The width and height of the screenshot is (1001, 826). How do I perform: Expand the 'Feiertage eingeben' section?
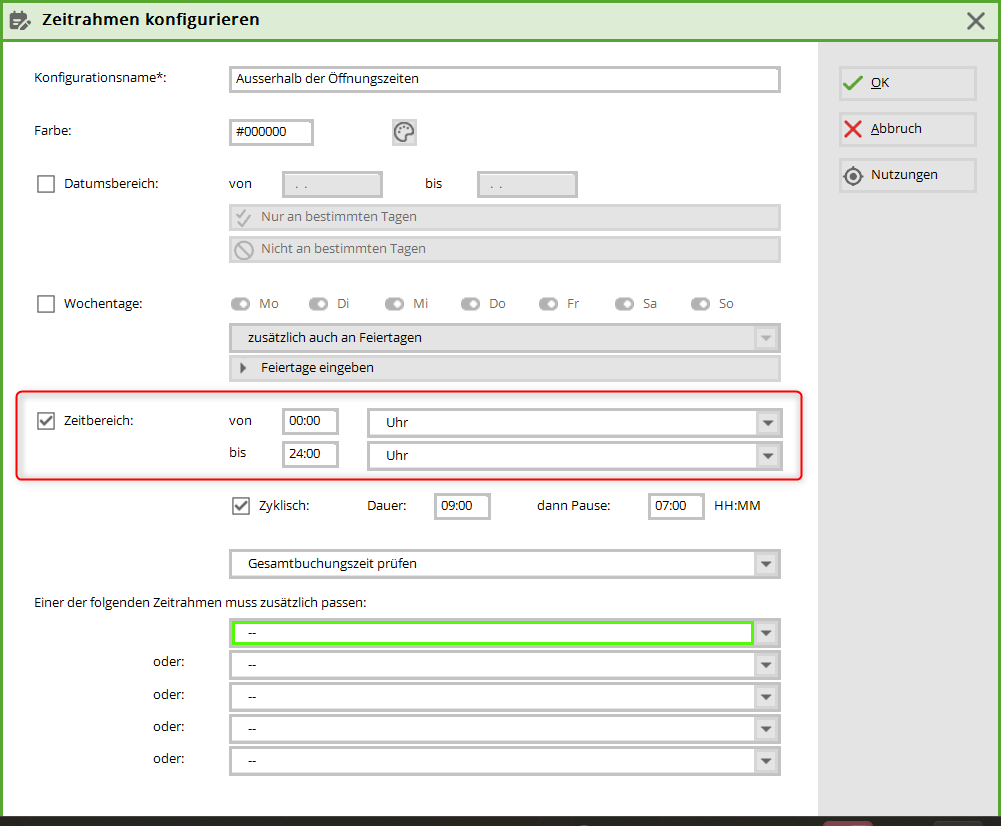pyautogui.click(x=243, y=368)
